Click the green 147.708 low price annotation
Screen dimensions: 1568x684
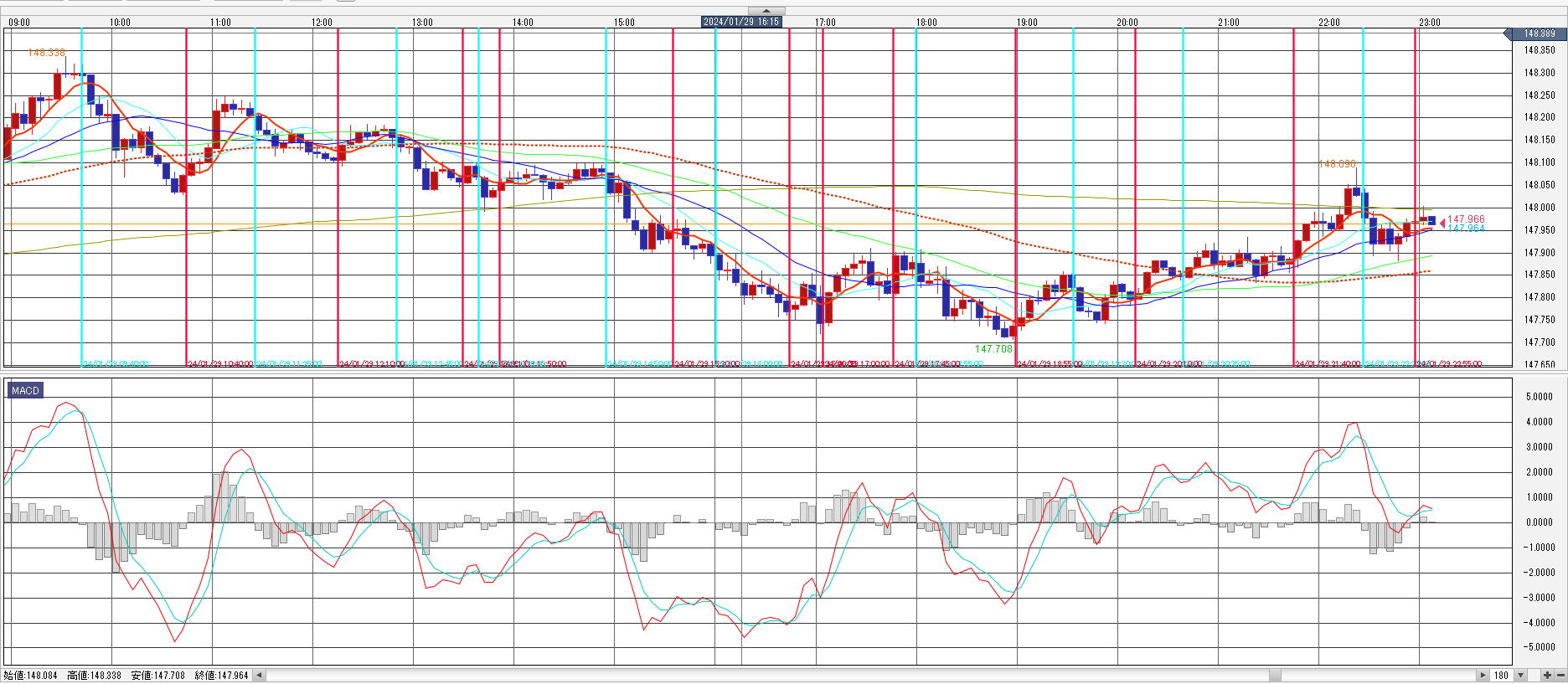[x=993, y=349]
